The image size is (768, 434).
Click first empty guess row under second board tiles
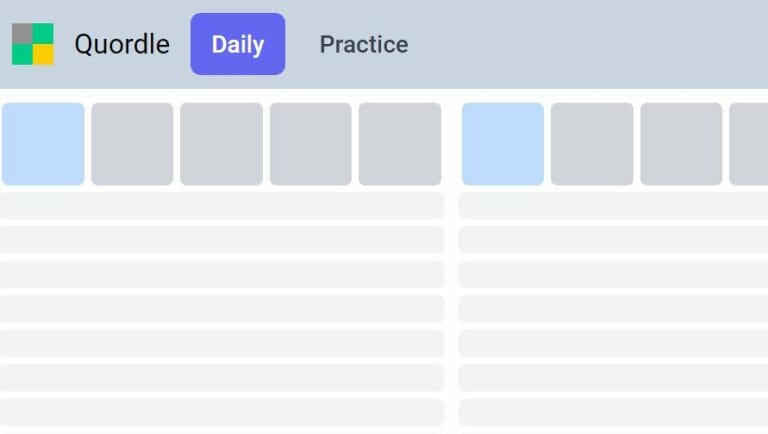pyautogui.click(x=613, y=206)
